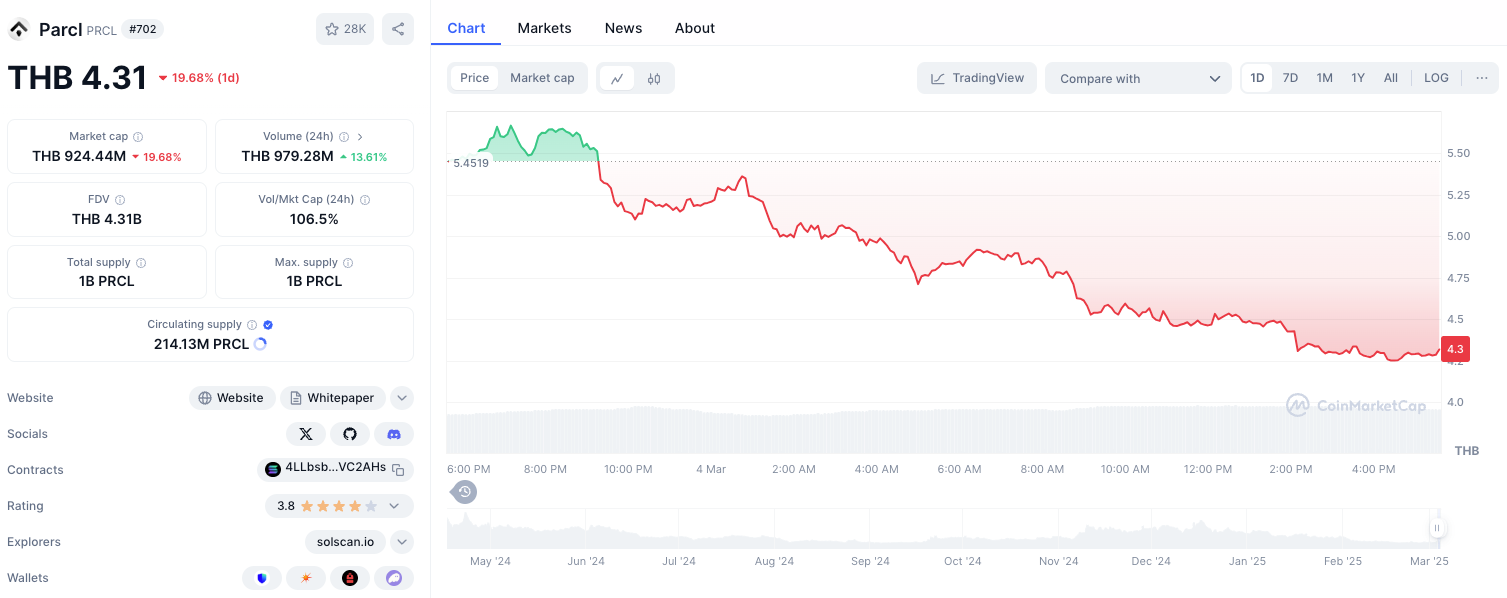Click the purple Phantom wallet icon
This screenshot has width=1507, height=598.
coord(394,578)
